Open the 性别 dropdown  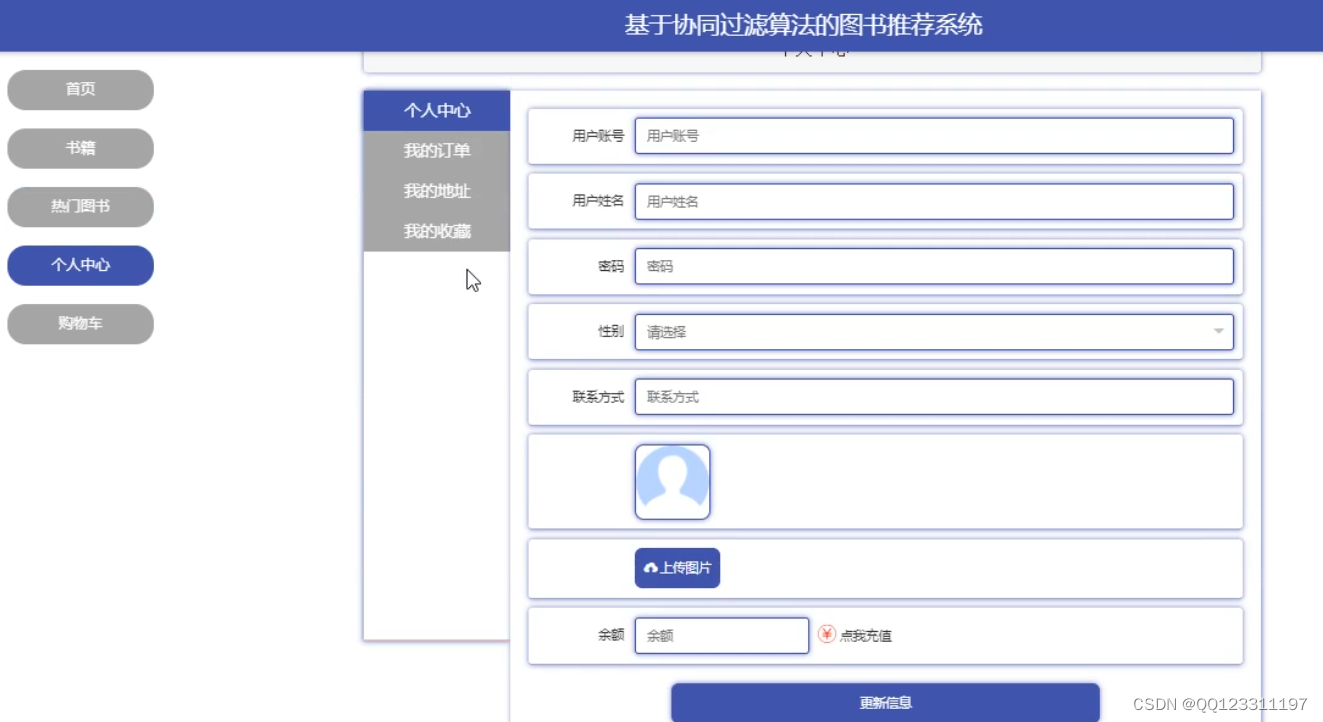coord(934,332)
